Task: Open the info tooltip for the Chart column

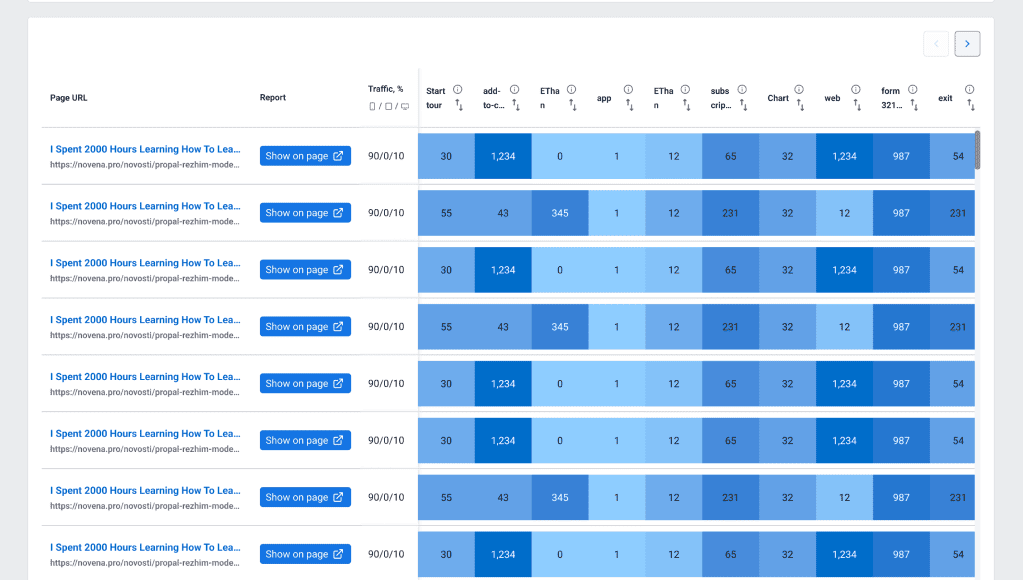Action: [x=799, y=89]
